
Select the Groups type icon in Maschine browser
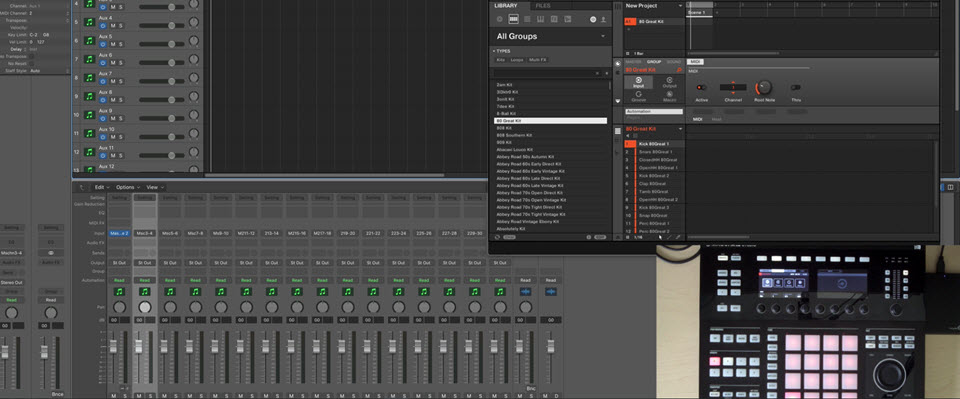[x=514, y=20]
